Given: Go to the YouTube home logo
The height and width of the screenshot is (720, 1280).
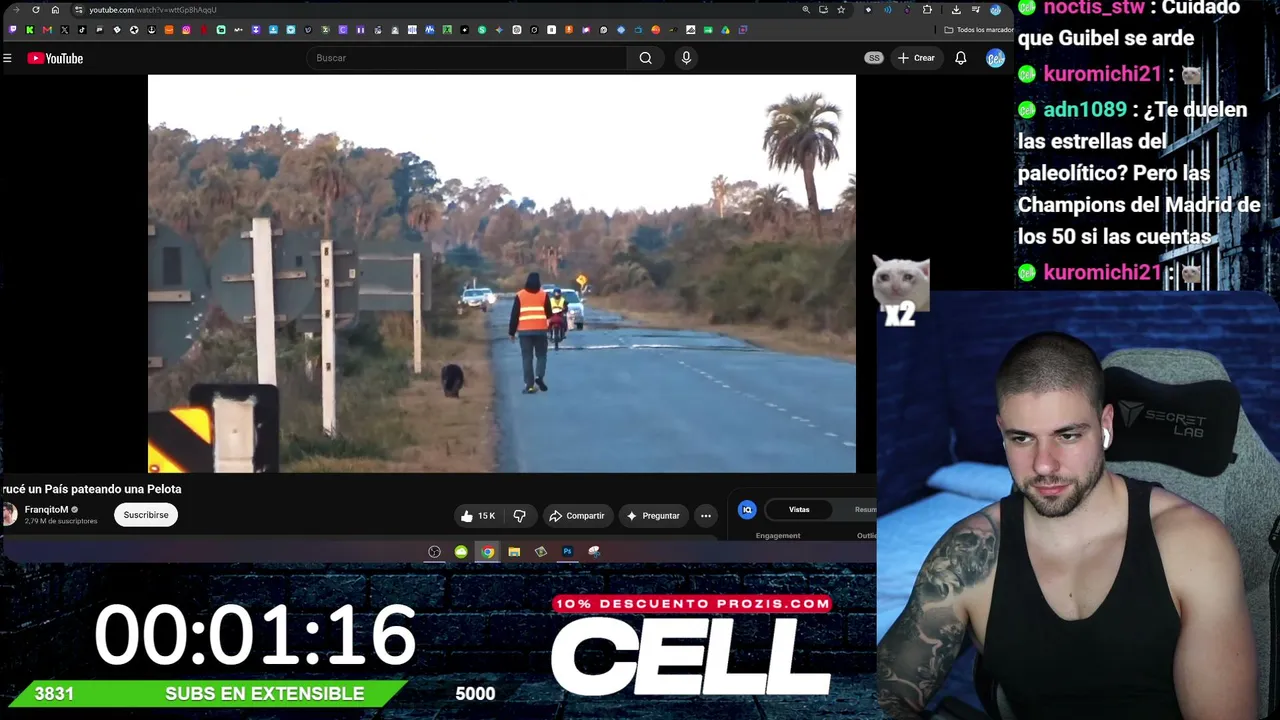Looking at the screenshot, I should [x=55, y=58].
